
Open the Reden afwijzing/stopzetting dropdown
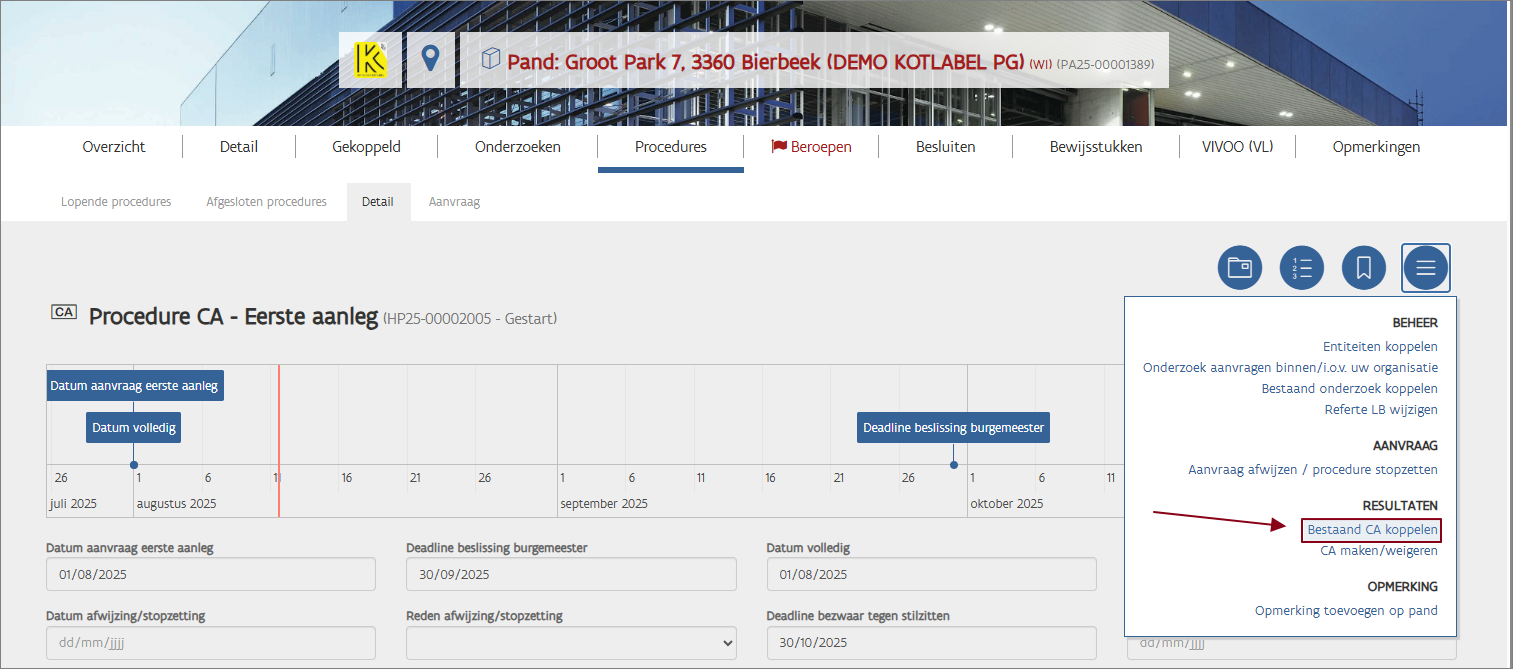click(571, 643)
